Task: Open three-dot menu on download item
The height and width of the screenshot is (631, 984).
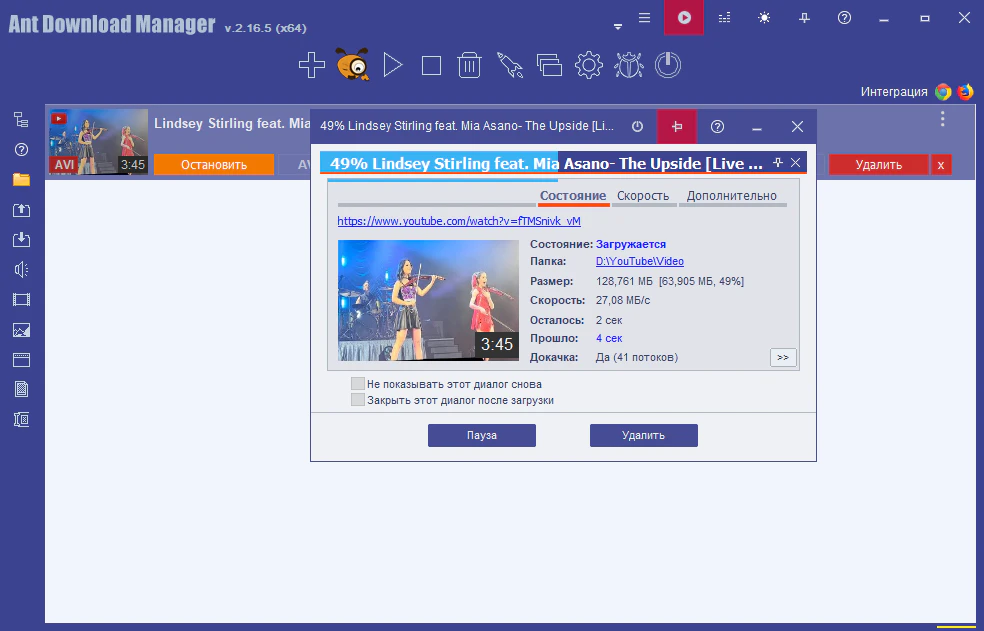Action: tap(942, 119)
